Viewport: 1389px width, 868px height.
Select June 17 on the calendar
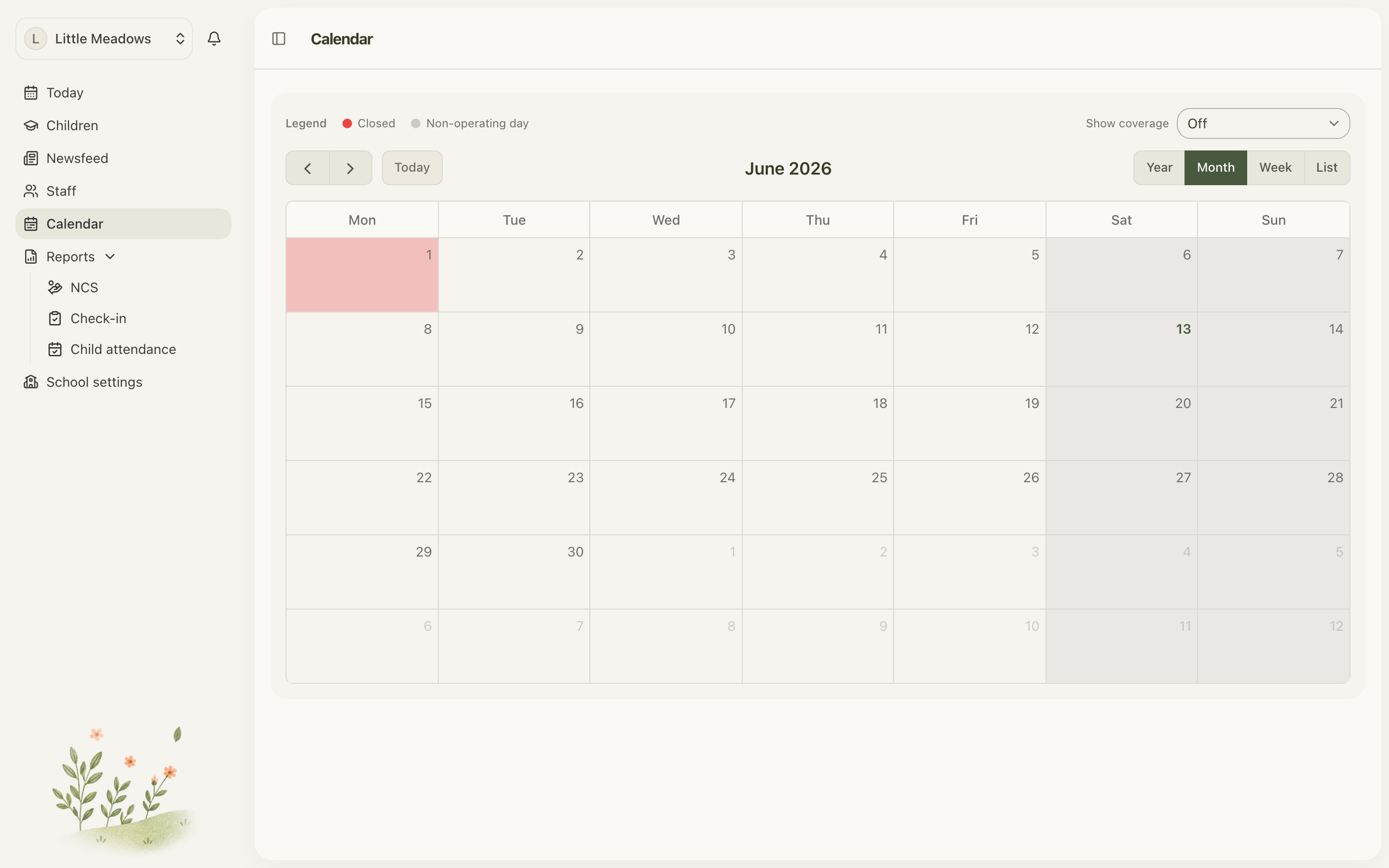[x=666, y=423]
